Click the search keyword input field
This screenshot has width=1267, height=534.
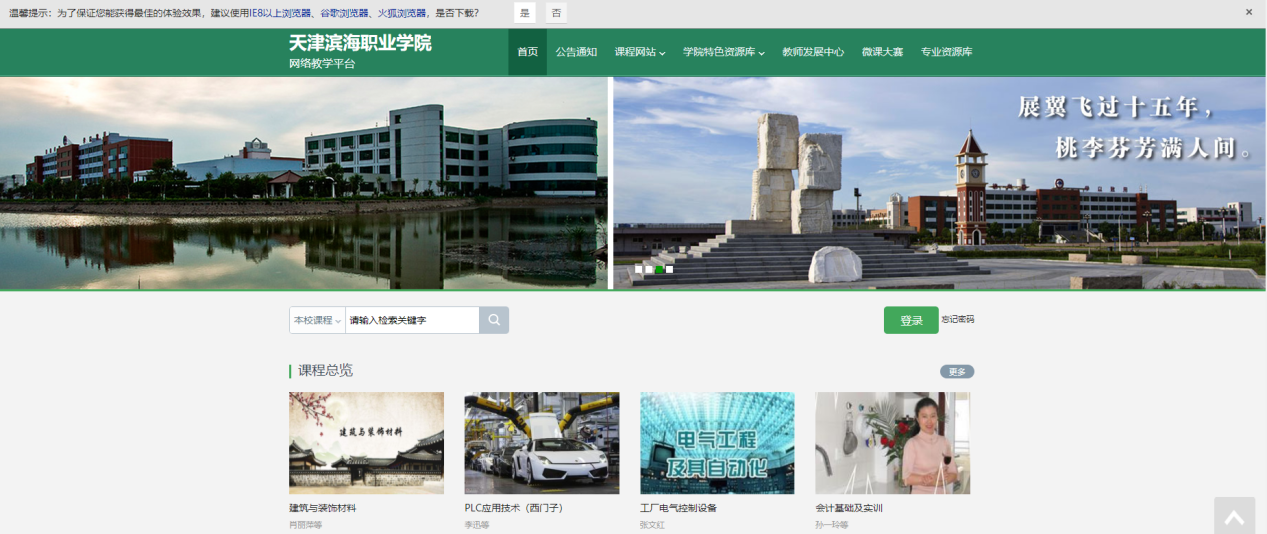pyautogui.click(x=412, y=320)
